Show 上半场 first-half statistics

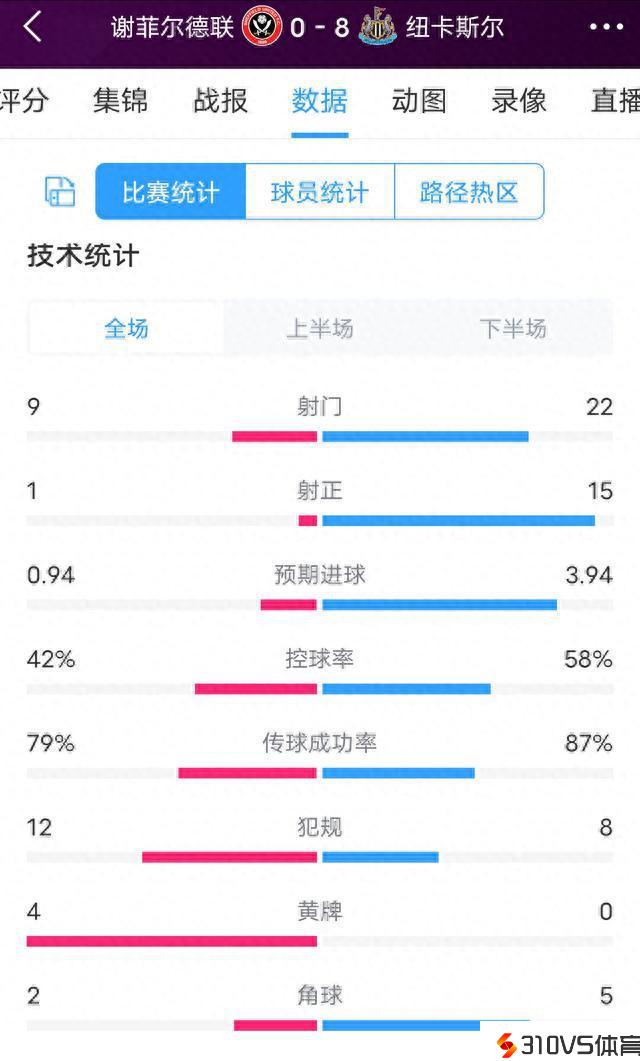click(x=320, y=328)
